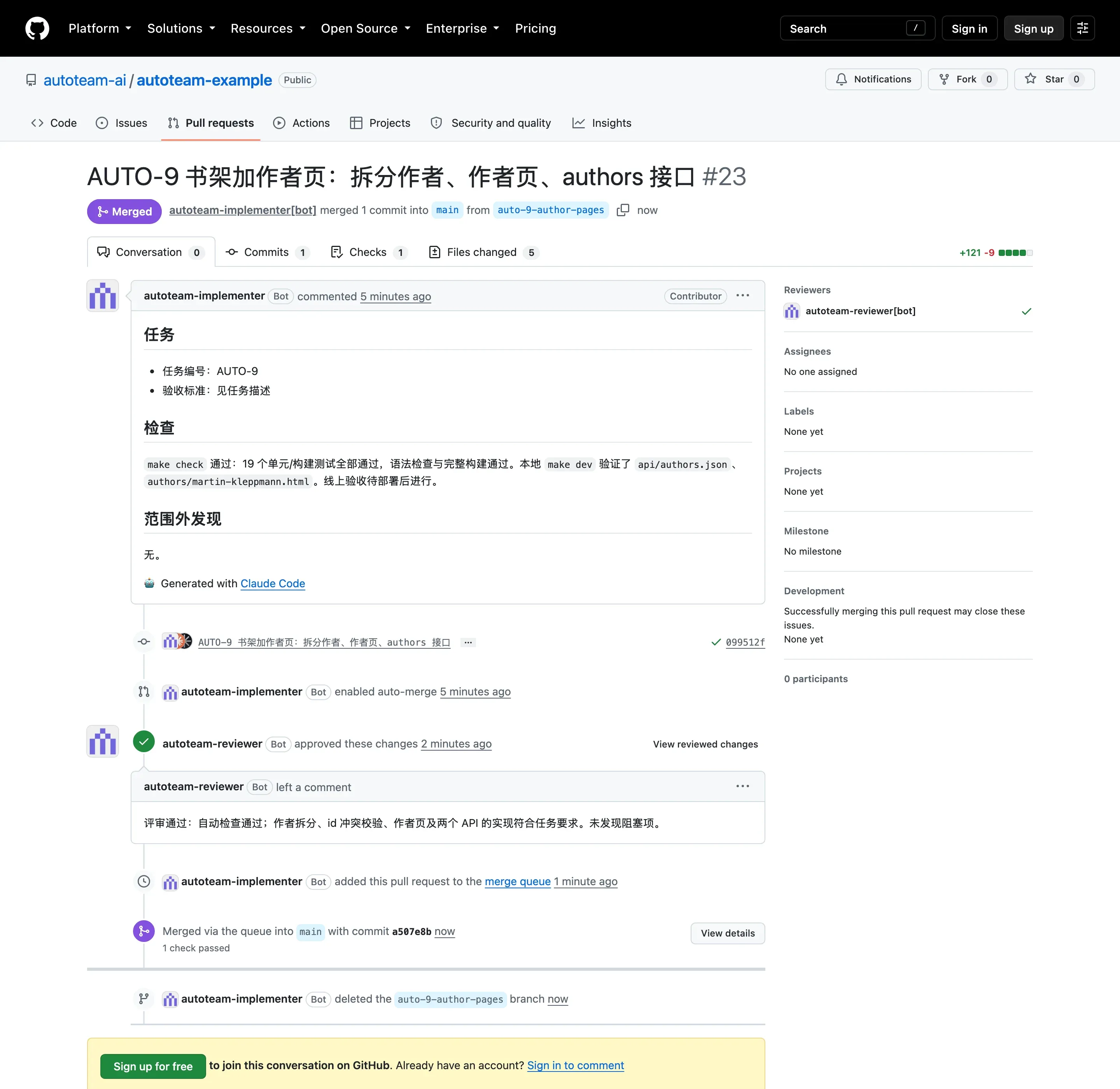Click the green checkmark beside commit 099512f

(716, 642)
